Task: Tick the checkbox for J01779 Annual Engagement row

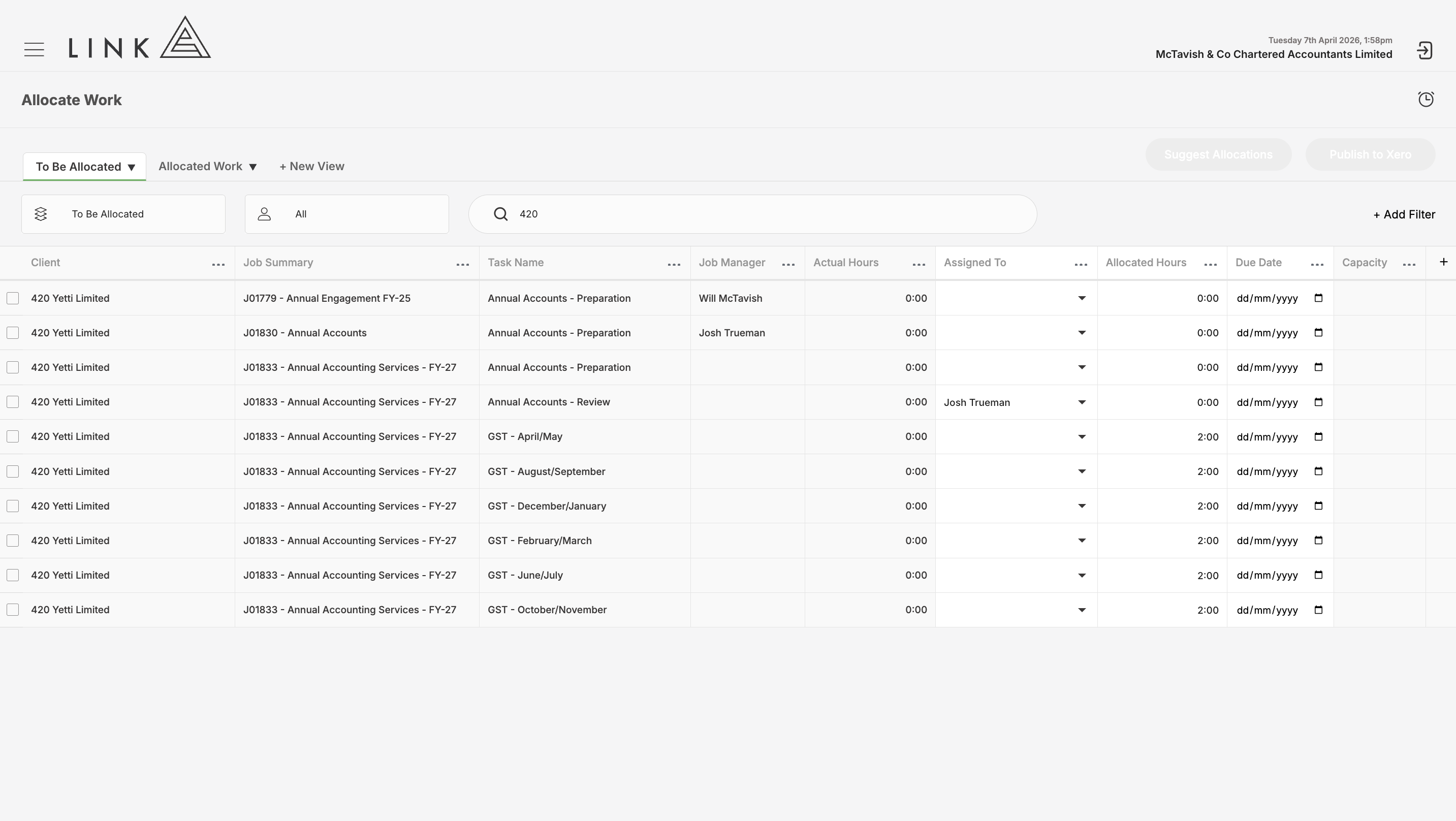Action: pyautogui.click(x=13, y=298)
